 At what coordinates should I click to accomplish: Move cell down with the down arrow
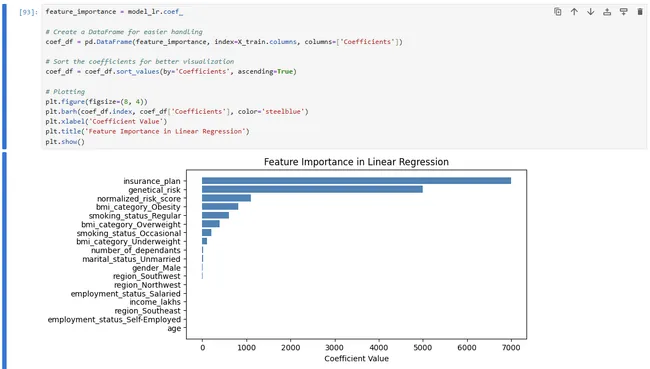click(591, 12)
